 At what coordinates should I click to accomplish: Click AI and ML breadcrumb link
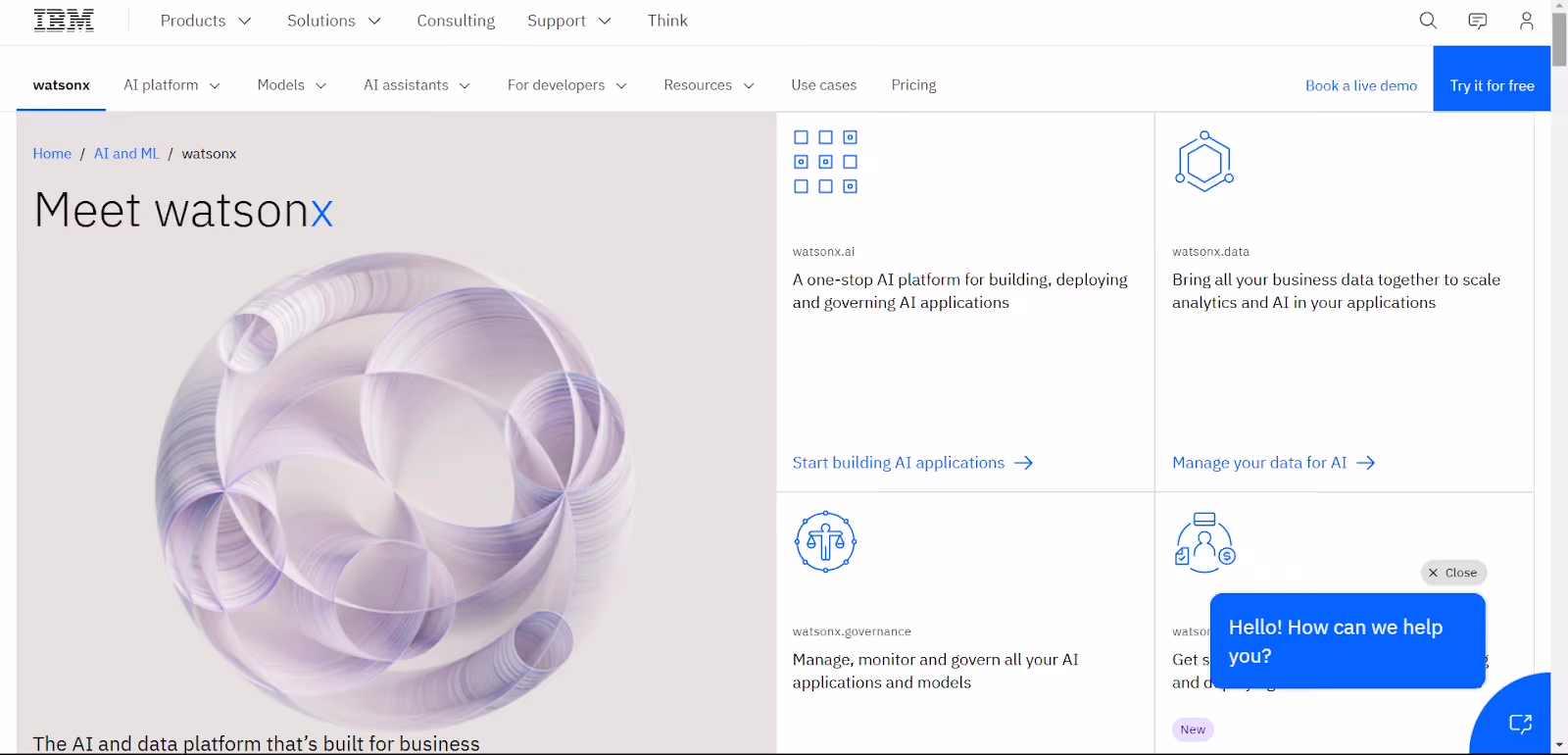pyautogui.click(x=126, y=154)
